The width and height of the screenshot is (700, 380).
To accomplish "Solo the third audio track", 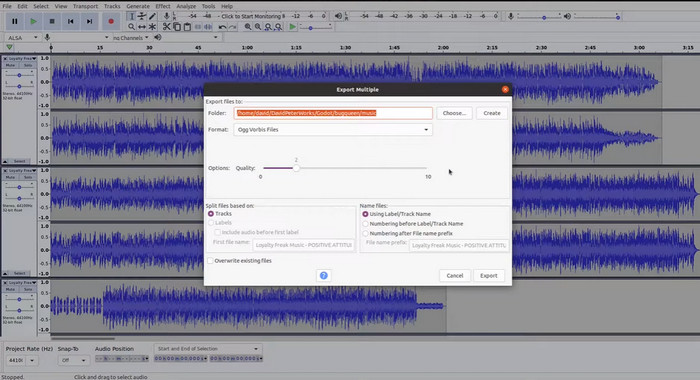I will (x=28, y=289).
